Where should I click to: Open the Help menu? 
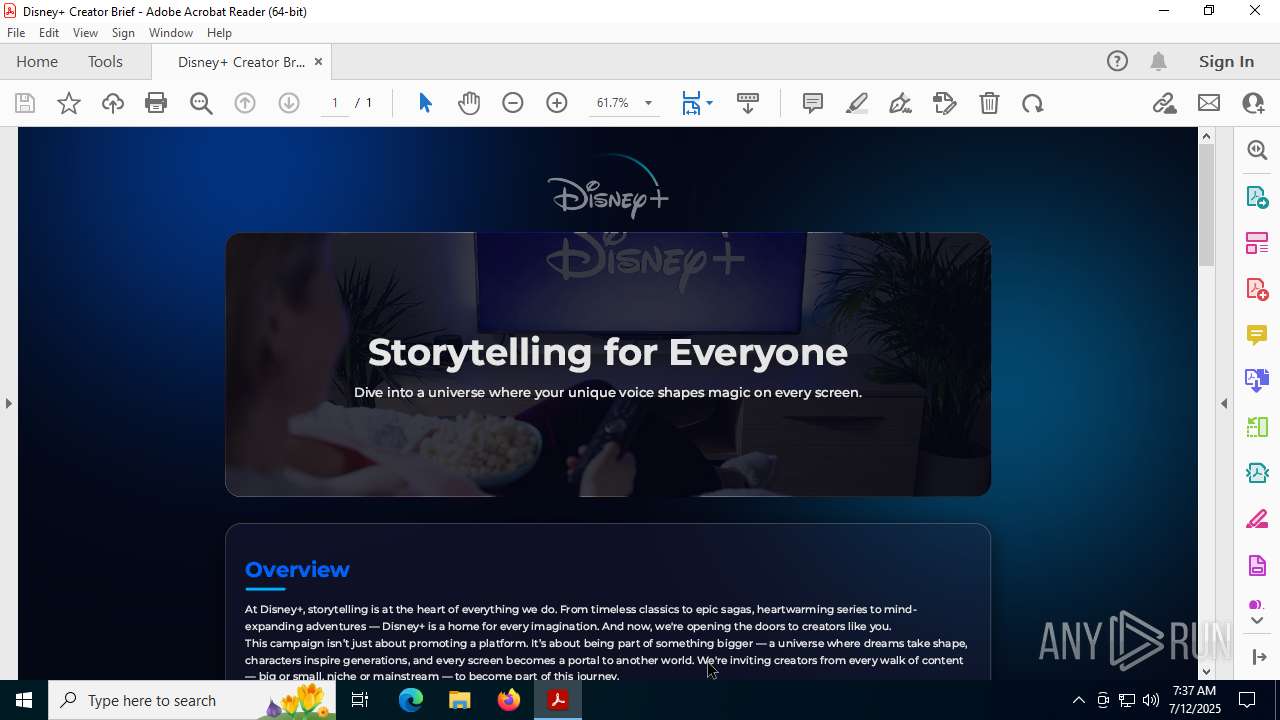[220, 33]
